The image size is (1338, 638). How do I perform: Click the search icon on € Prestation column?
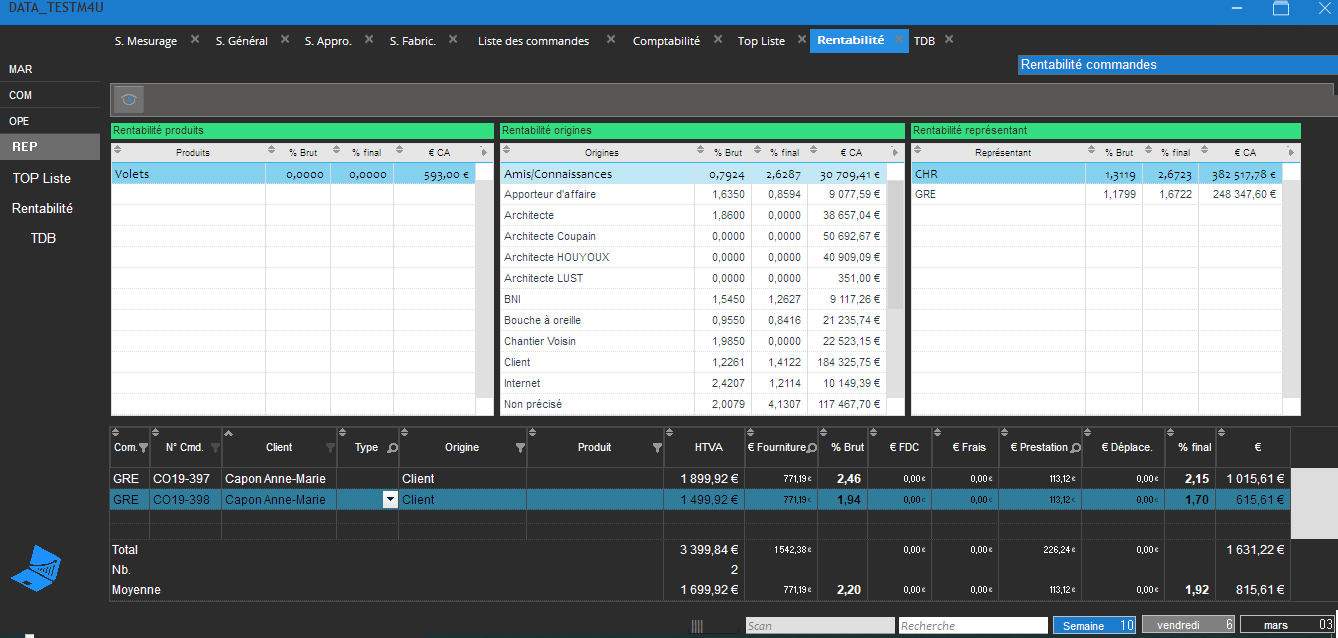coord(1075,448)
